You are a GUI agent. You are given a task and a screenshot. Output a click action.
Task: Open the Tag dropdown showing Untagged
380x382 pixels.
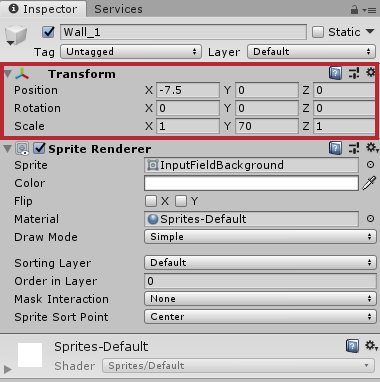[131, 52]
